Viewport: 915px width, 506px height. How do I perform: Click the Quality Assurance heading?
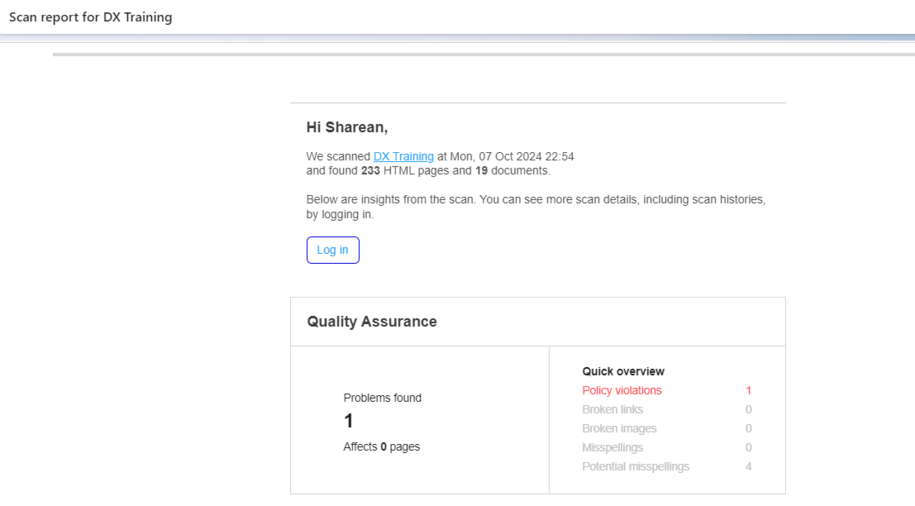tap(372, 322)
